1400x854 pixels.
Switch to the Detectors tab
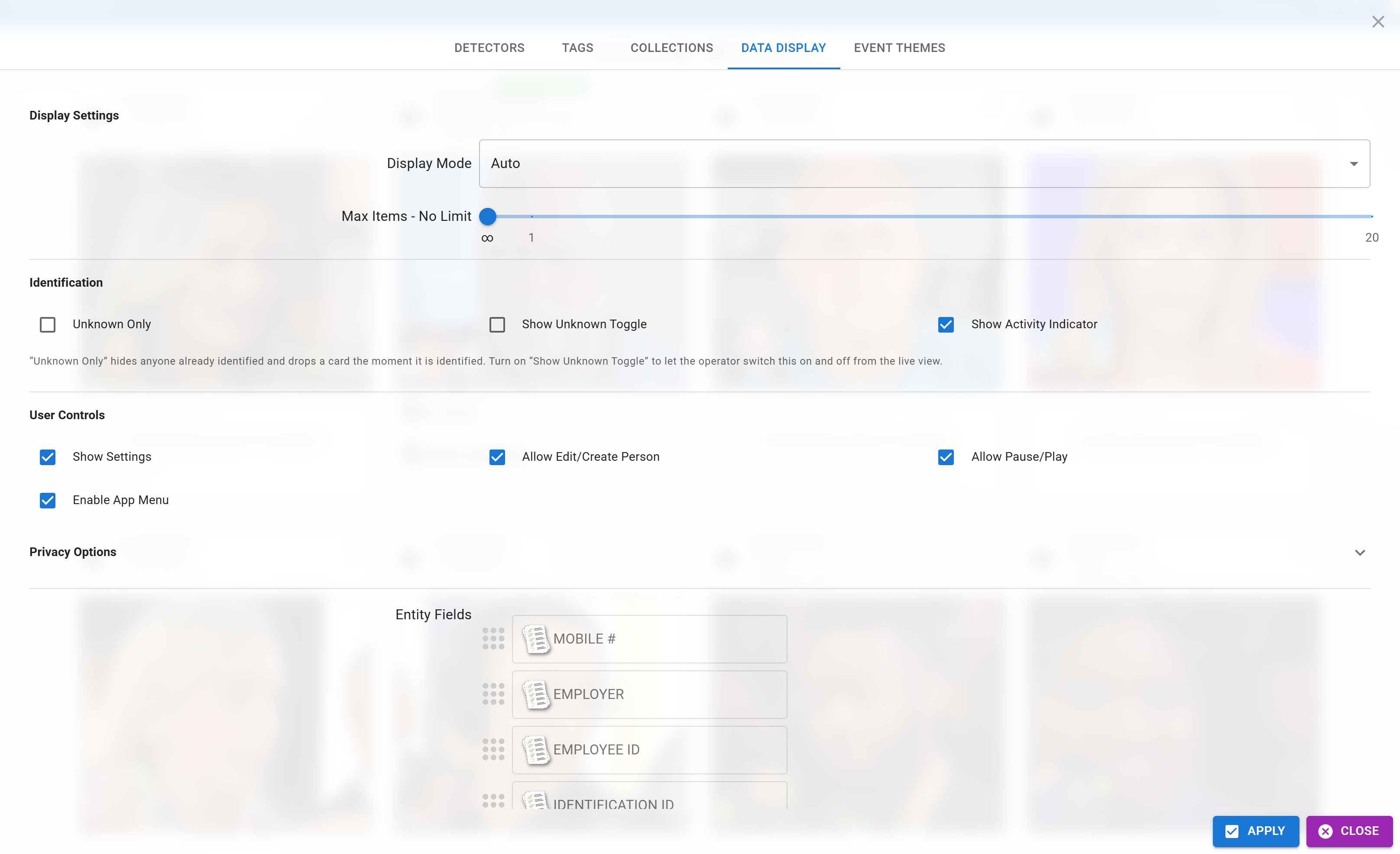click(x=489, y=48)
